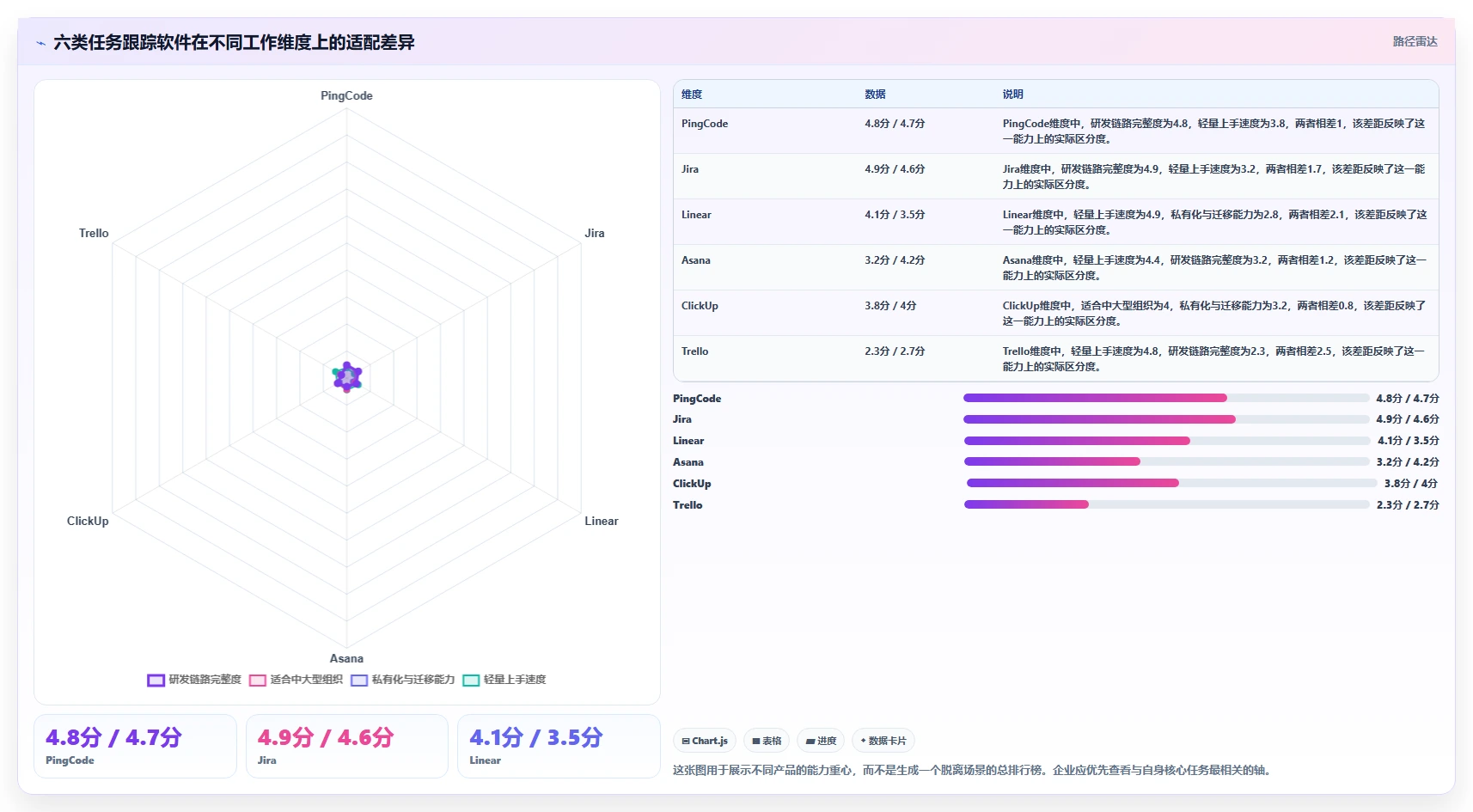The width and height of the screenshot is (1473, 812).
Task: Click the PingCode progress bar
Action: click(x=1166, y=398)
